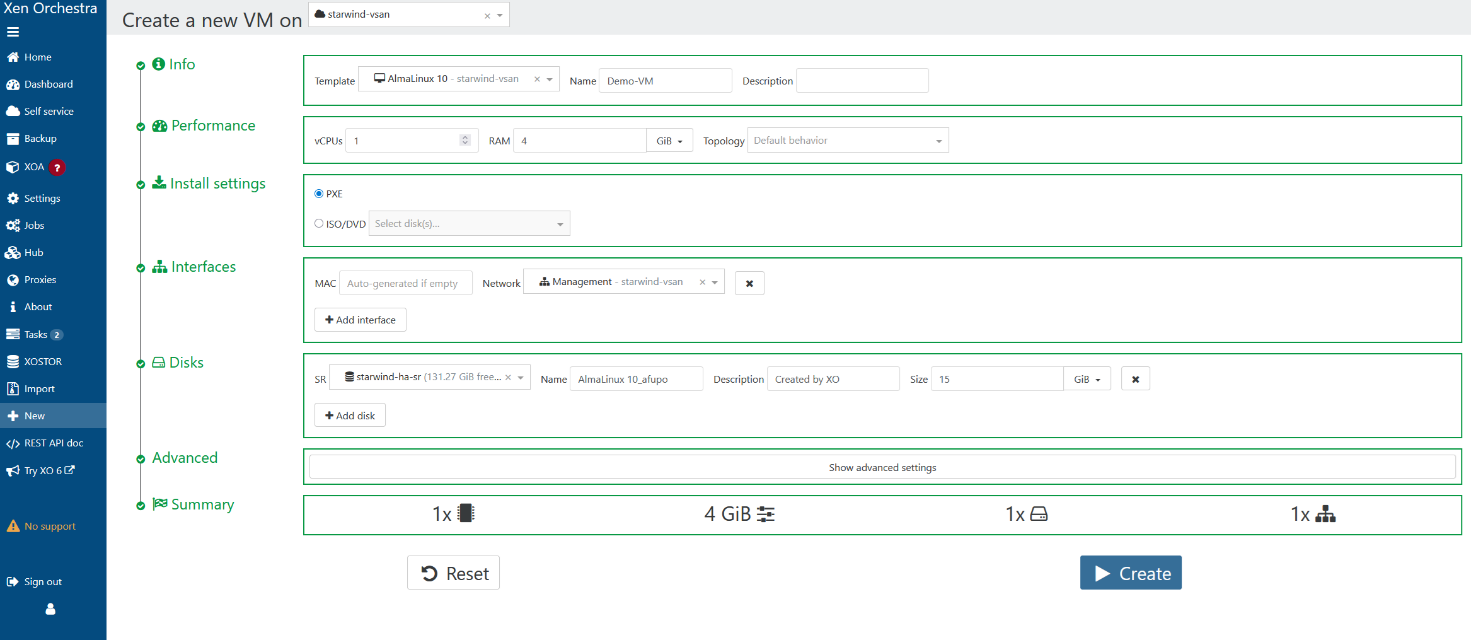Click the red XOA notification badge
1471x640 pixels.
[x=57, y=167]
